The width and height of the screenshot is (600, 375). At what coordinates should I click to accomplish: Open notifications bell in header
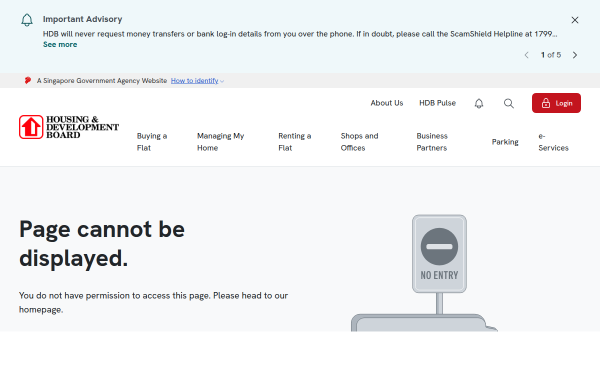click(479, 103)
